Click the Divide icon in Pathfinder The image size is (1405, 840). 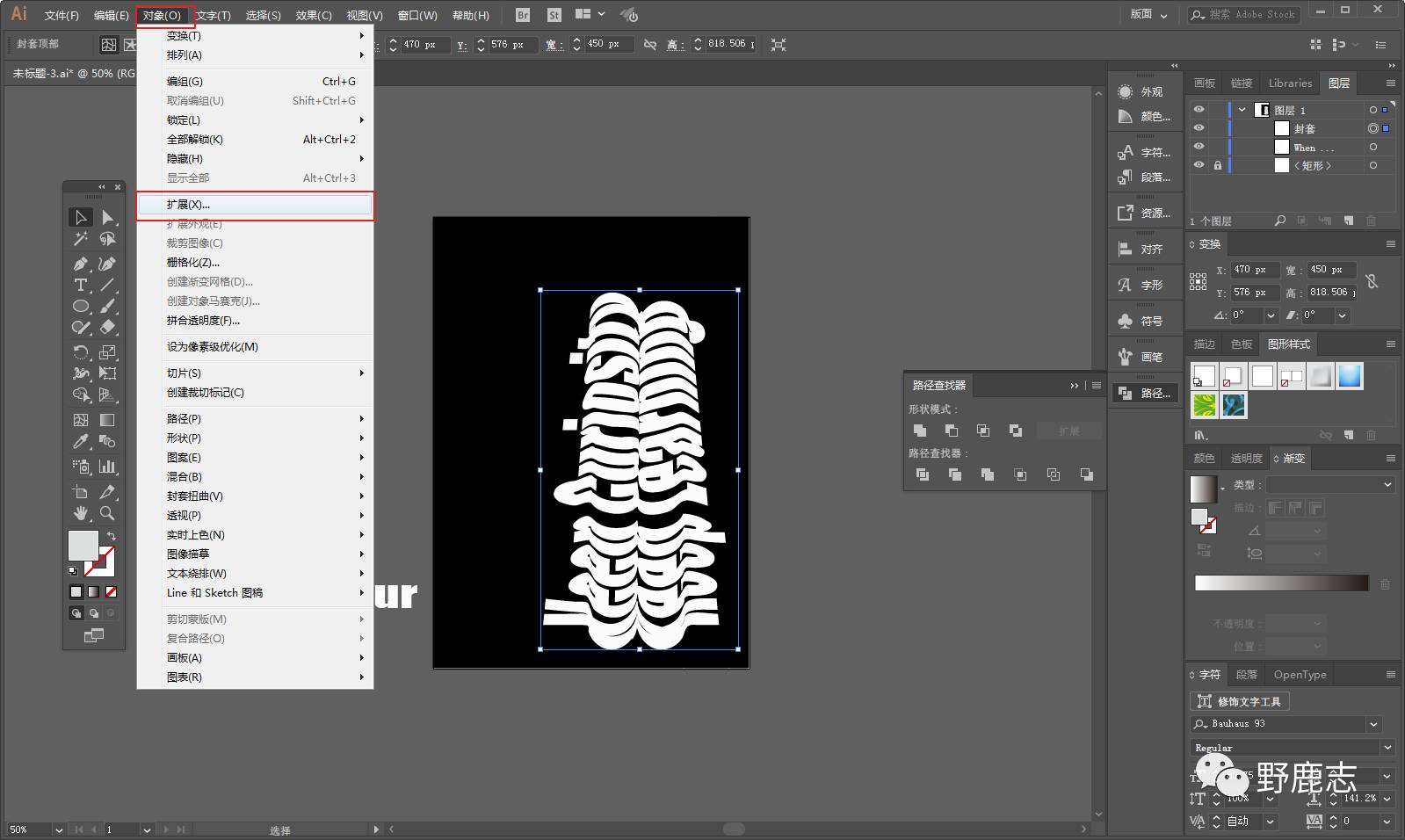922,474
